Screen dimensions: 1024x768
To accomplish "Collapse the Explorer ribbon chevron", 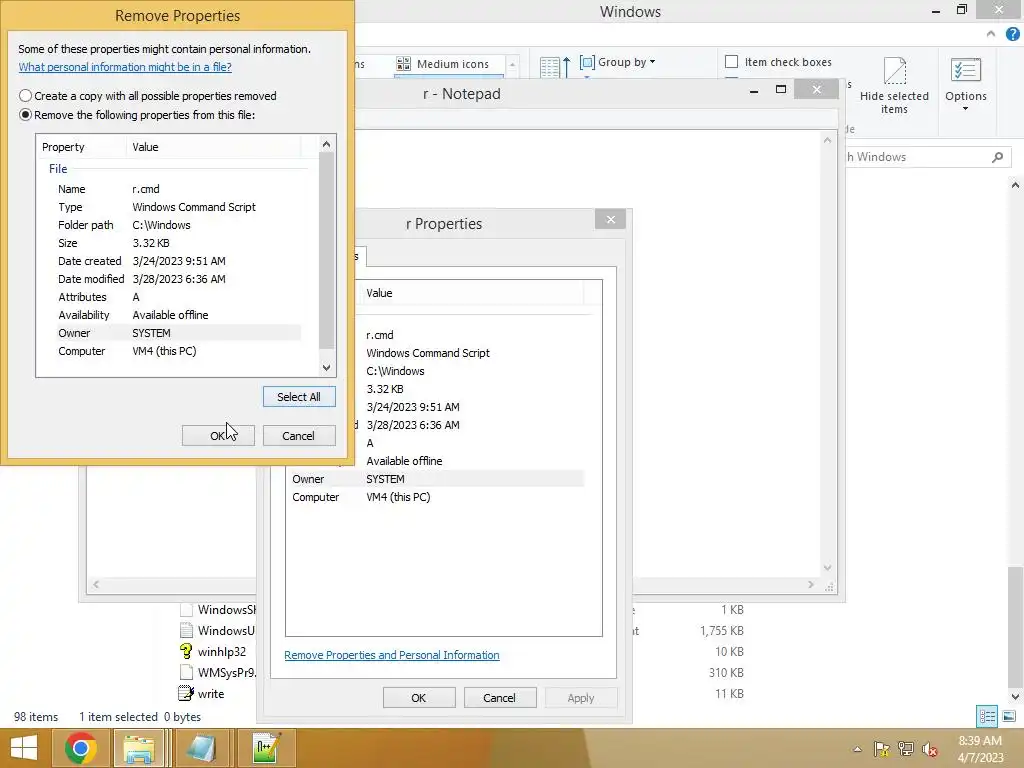I will 991,34.
